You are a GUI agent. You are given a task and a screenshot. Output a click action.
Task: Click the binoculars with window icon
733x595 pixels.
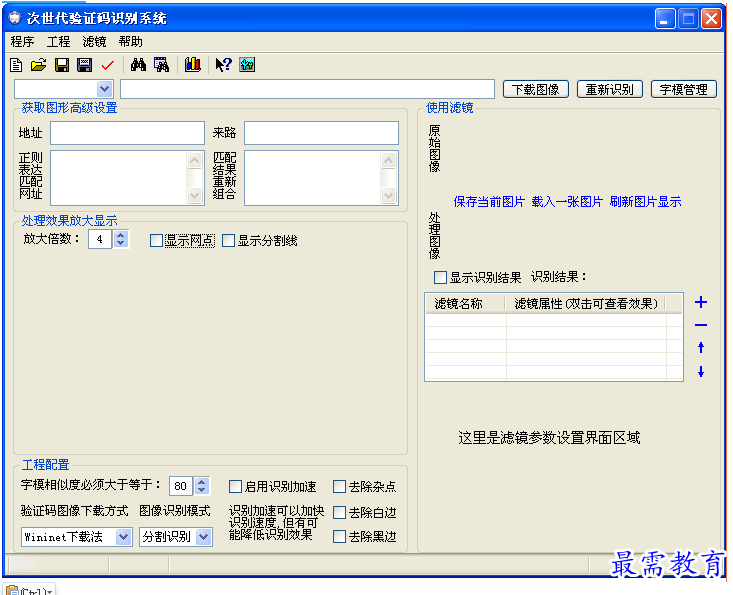coord(161,65)
